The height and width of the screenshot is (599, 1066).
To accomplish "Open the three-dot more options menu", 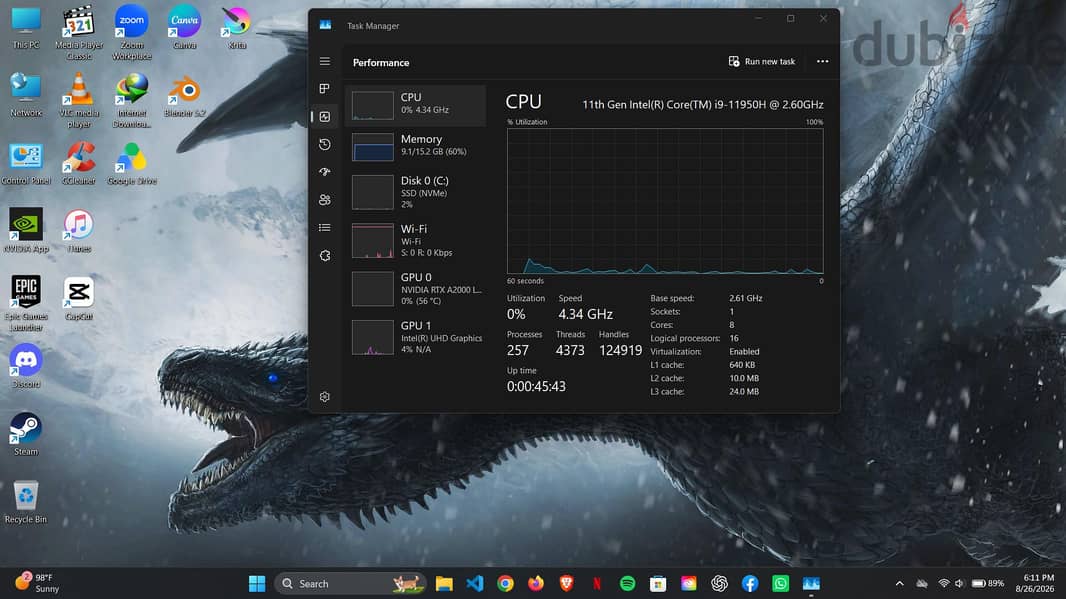I will [823, 61].
